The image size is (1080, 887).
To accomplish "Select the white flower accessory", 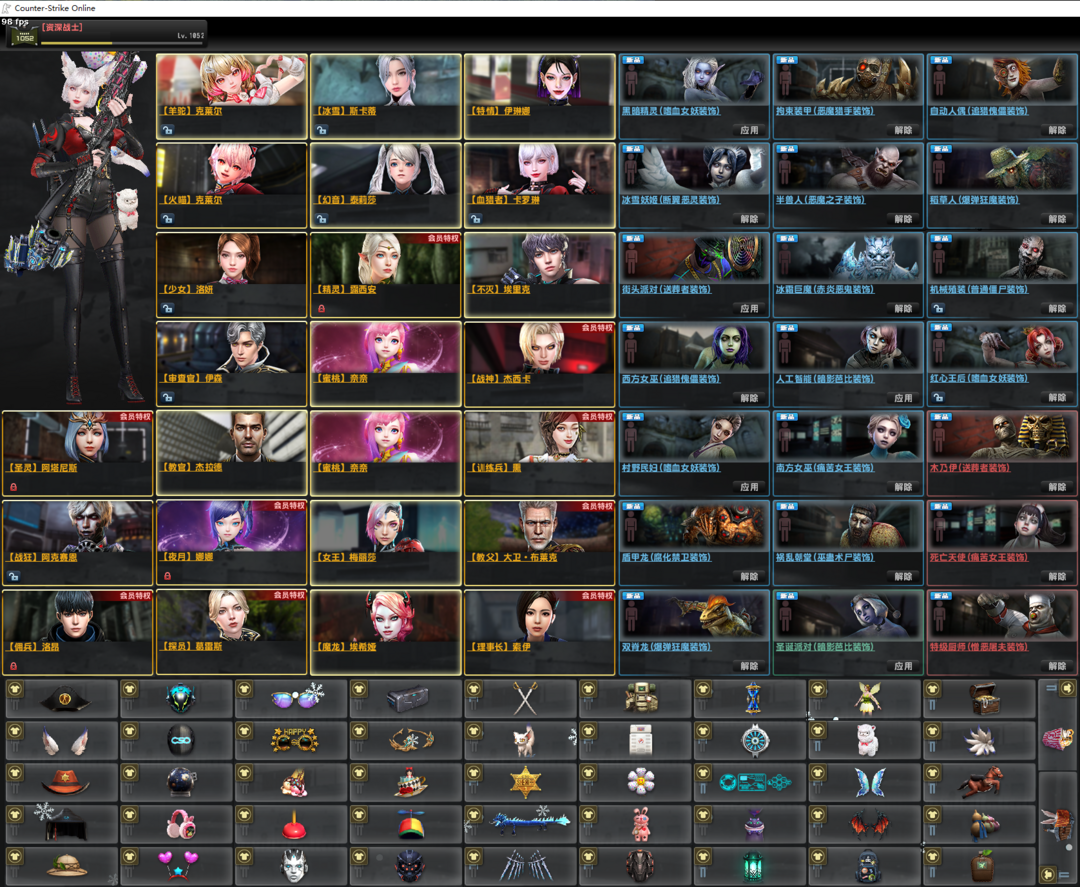I will pos(641,782).
